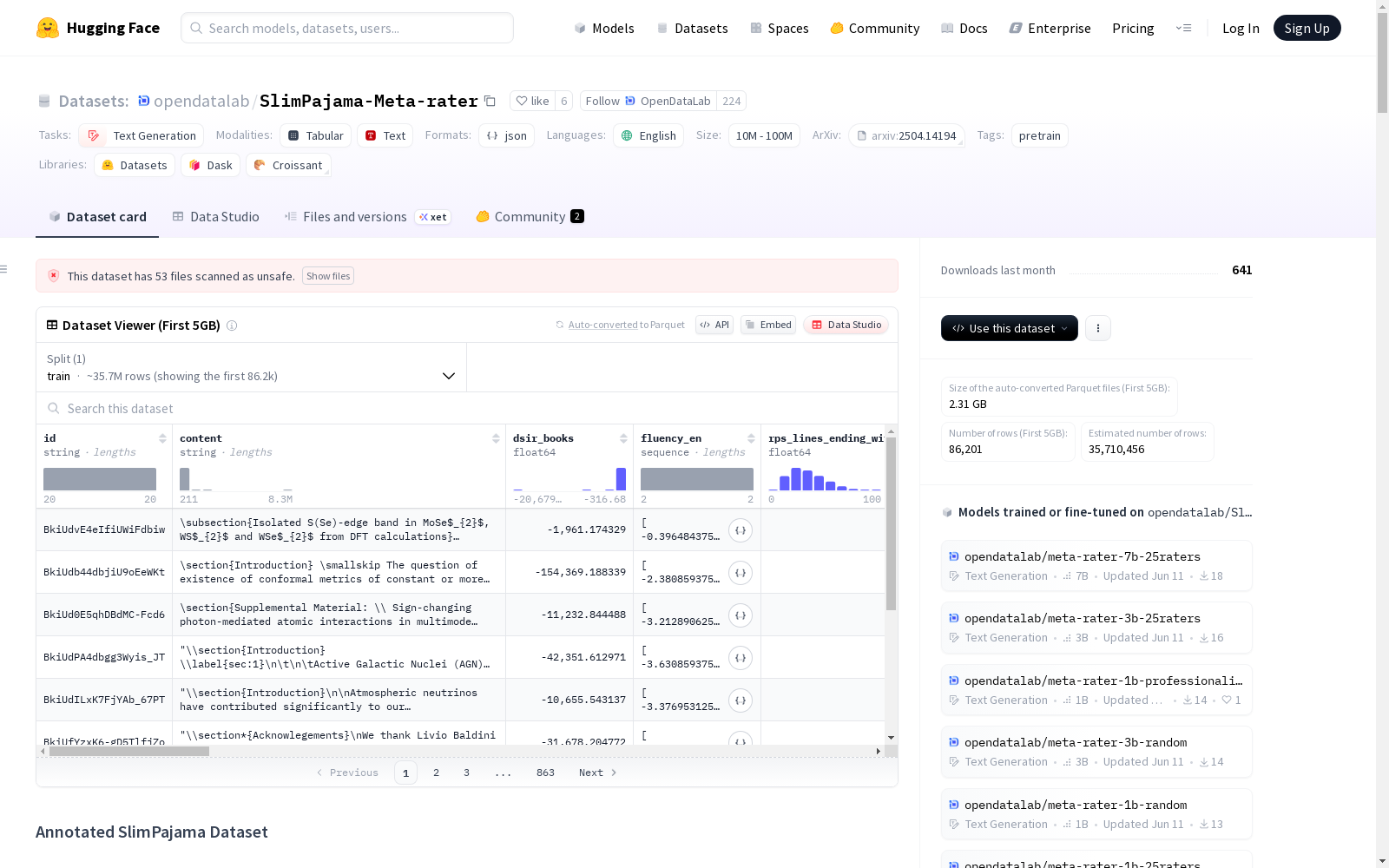Switch to the Dataset card tab
The image size is (1389, 868).
(97, 217)
